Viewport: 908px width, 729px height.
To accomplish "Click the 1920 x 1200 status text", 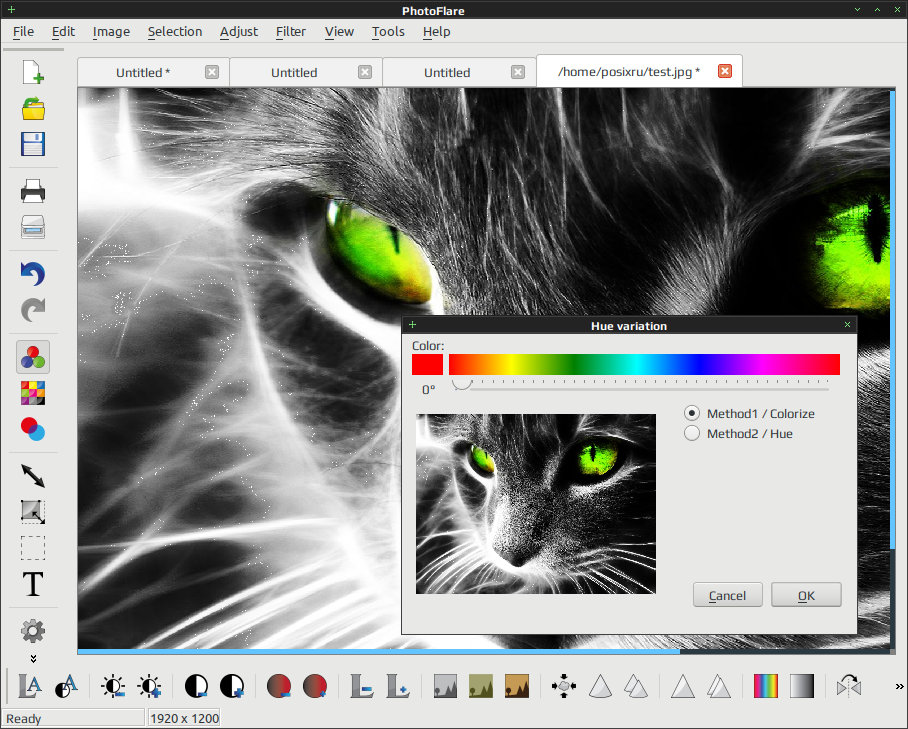I will pos(184,719).
